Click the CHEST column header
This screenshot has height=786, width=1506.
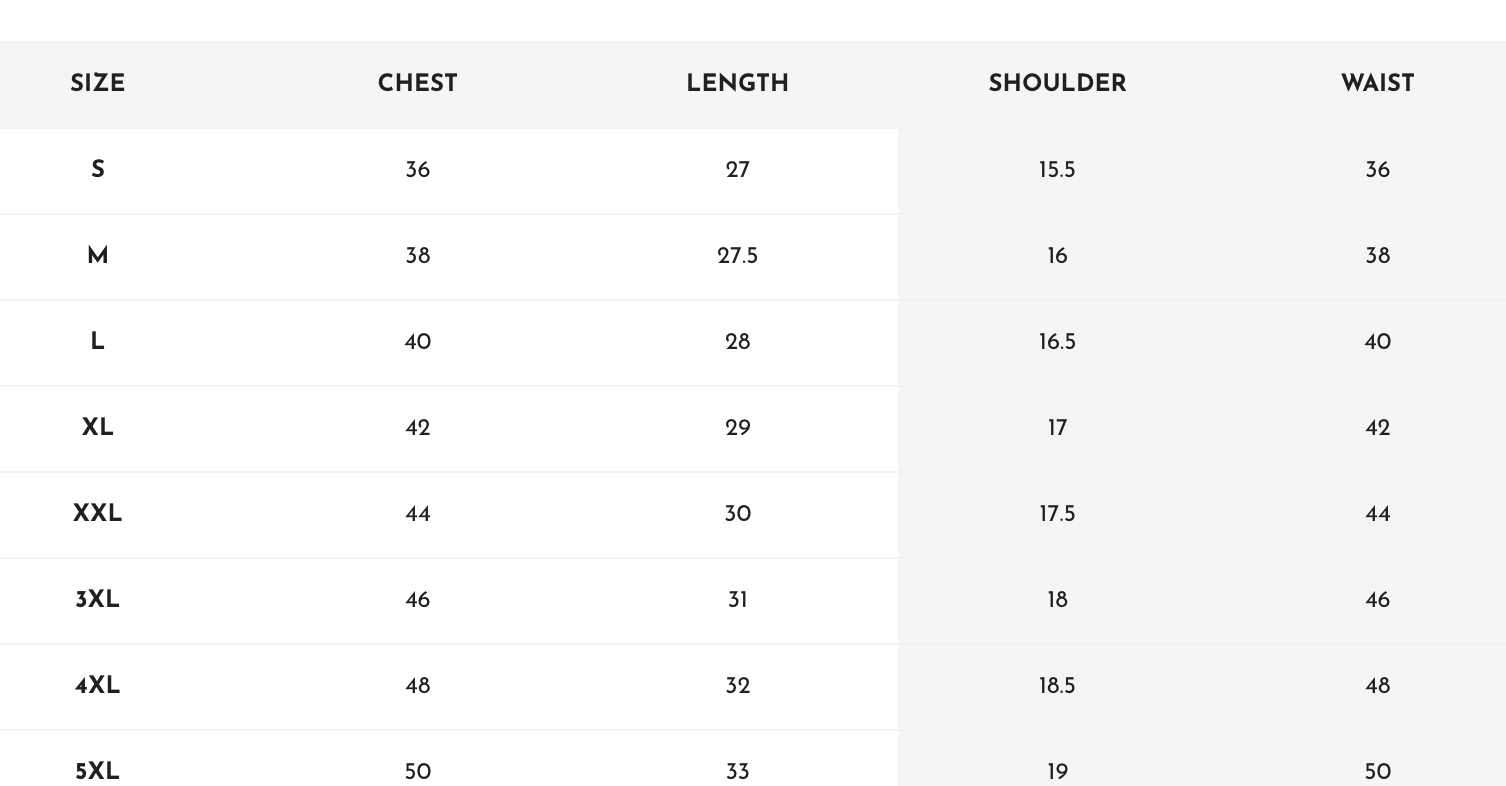coord(418,83)
